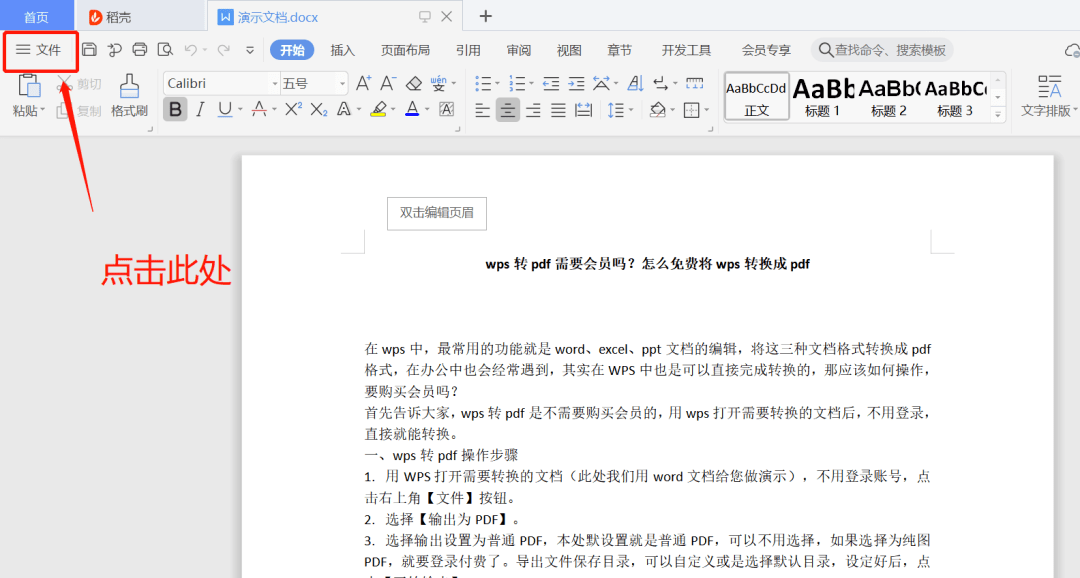Click the 粘贴 (Paste) clipboard icon
Image resolution: width=1080 pixels, height=578 pixels.
pyautogui.click(x=29, y=87)
